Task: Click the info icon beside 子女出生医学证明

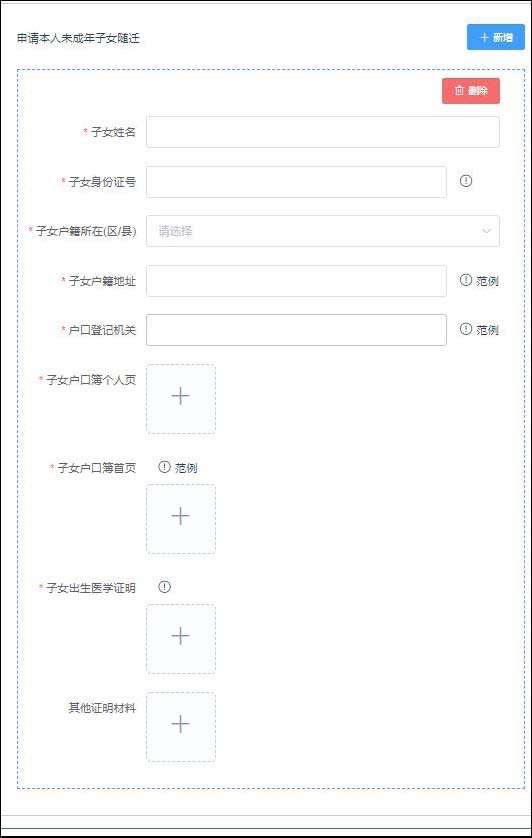Action: point(164,587)
